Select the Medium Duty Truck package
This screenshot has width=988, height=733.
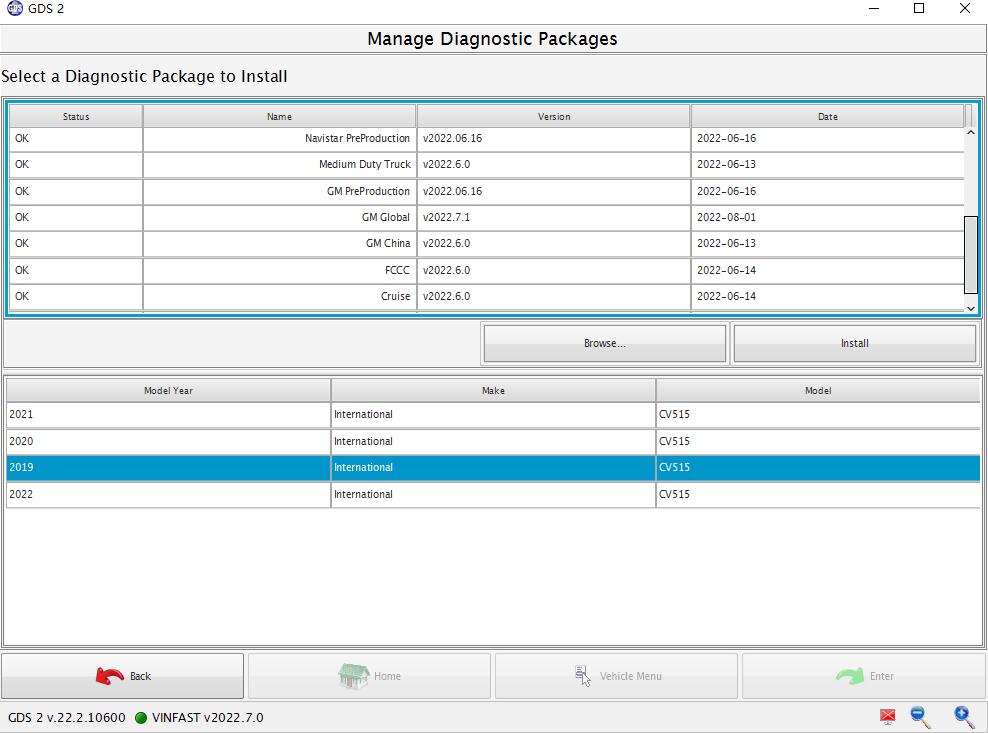pyautogui.click(x=486, y=164)
